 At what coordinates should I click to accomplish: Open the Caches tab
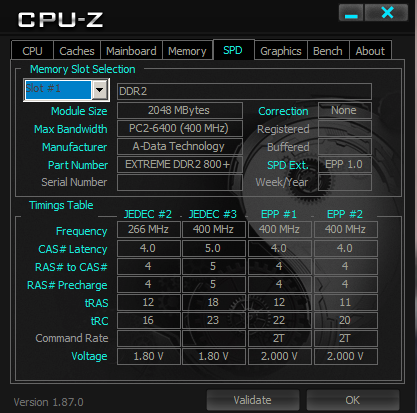point(77,51)
